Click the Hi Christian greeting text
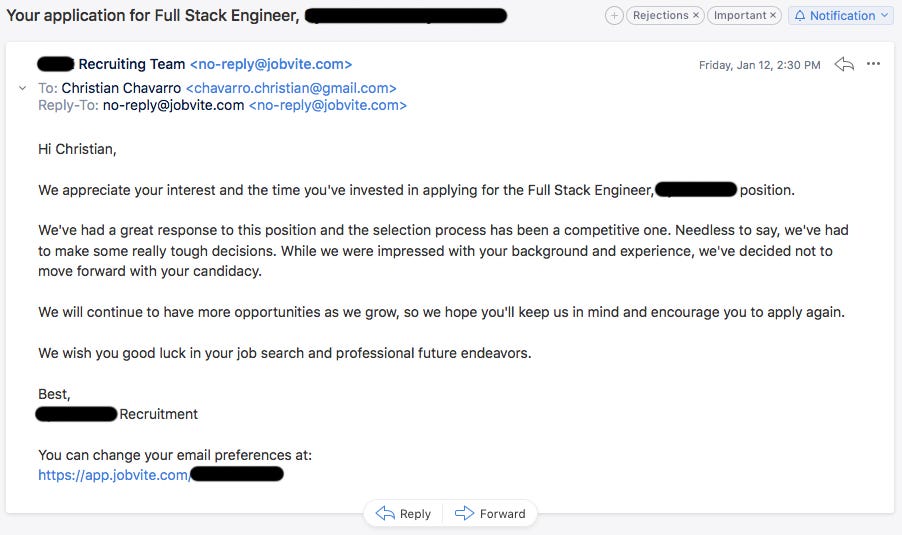 click(x=77, y=149)
